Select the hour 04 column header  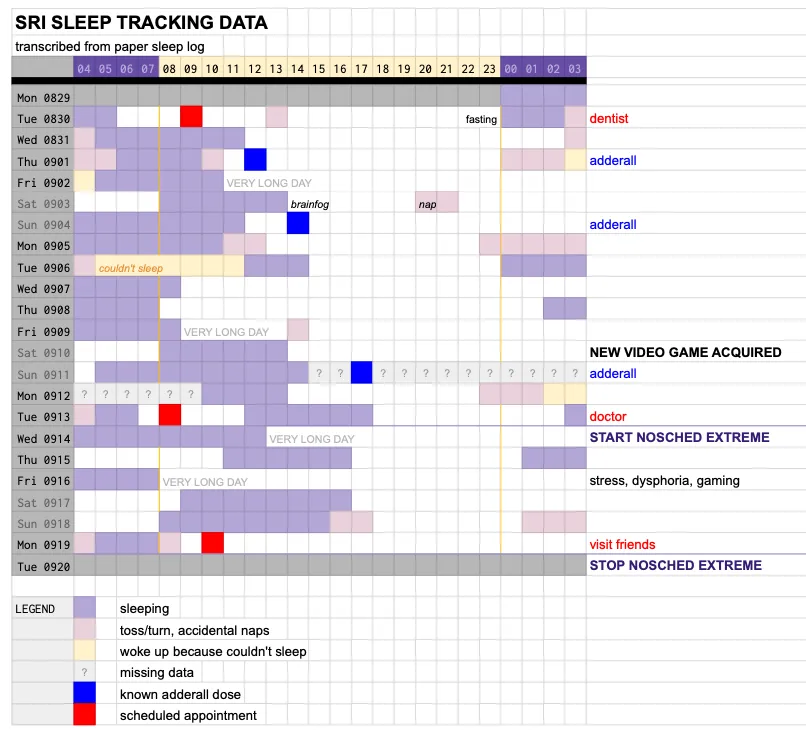(x=84, y=68)
